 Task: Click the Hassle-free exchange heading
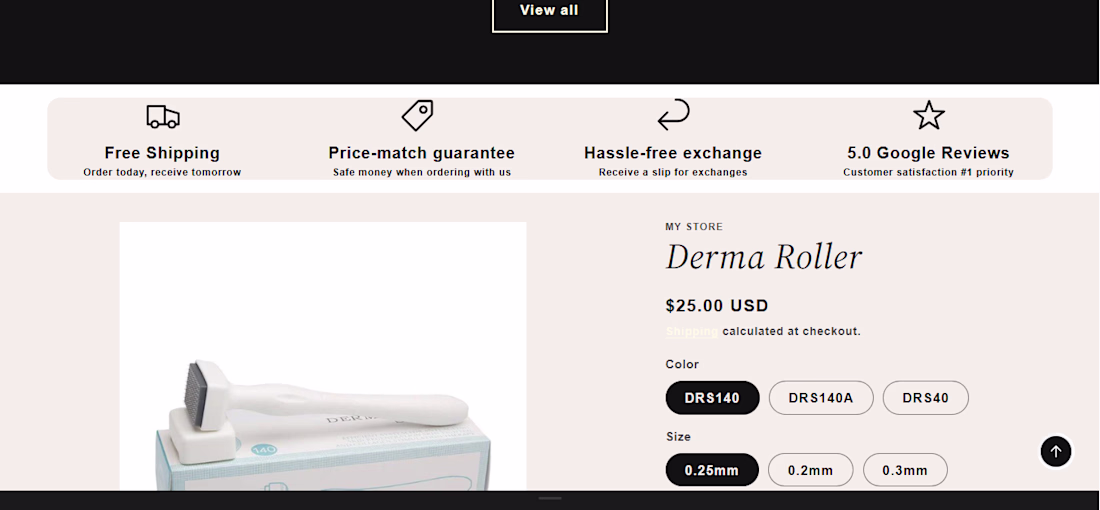(673, 153)
